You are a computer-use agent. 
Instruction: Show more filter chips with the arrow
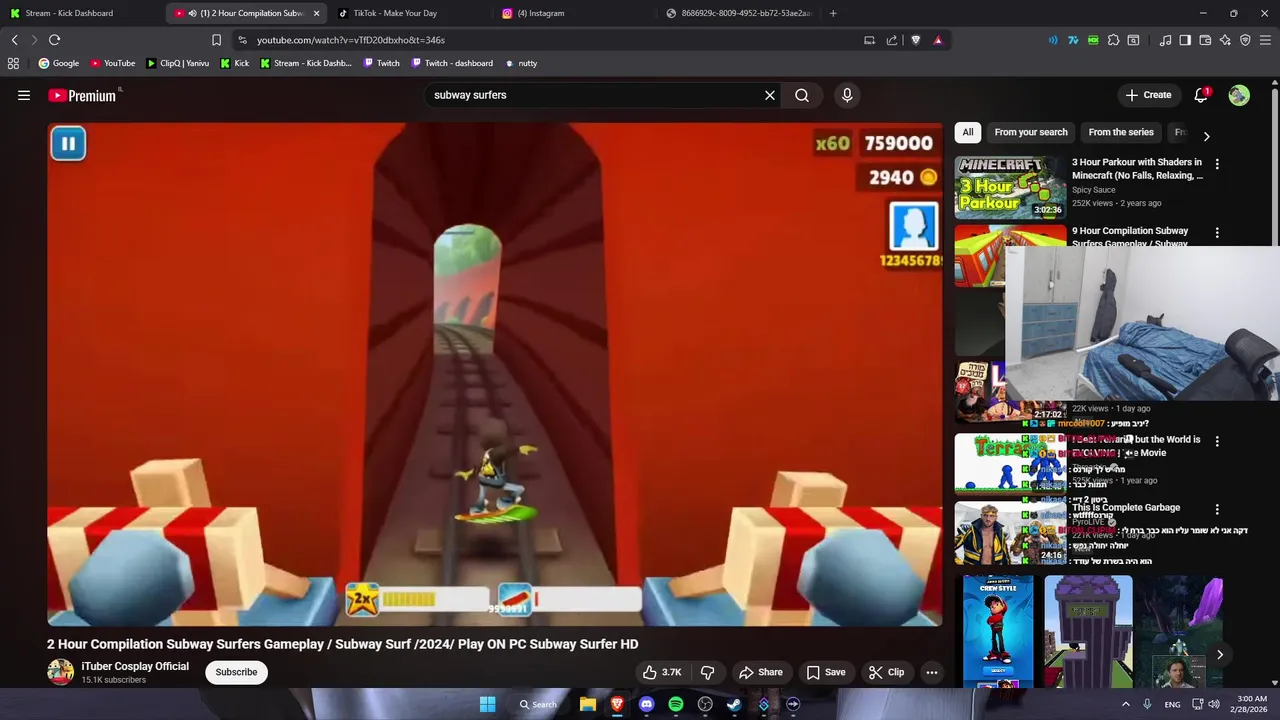click(x=1206, y=136)
